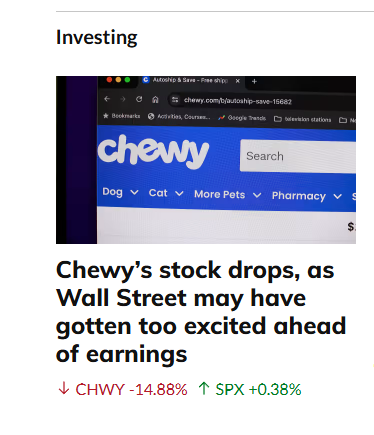Screen dimensions: 374x435
Task: Open the Chewy stock drops headline article
Action: (x=201, y=312)
